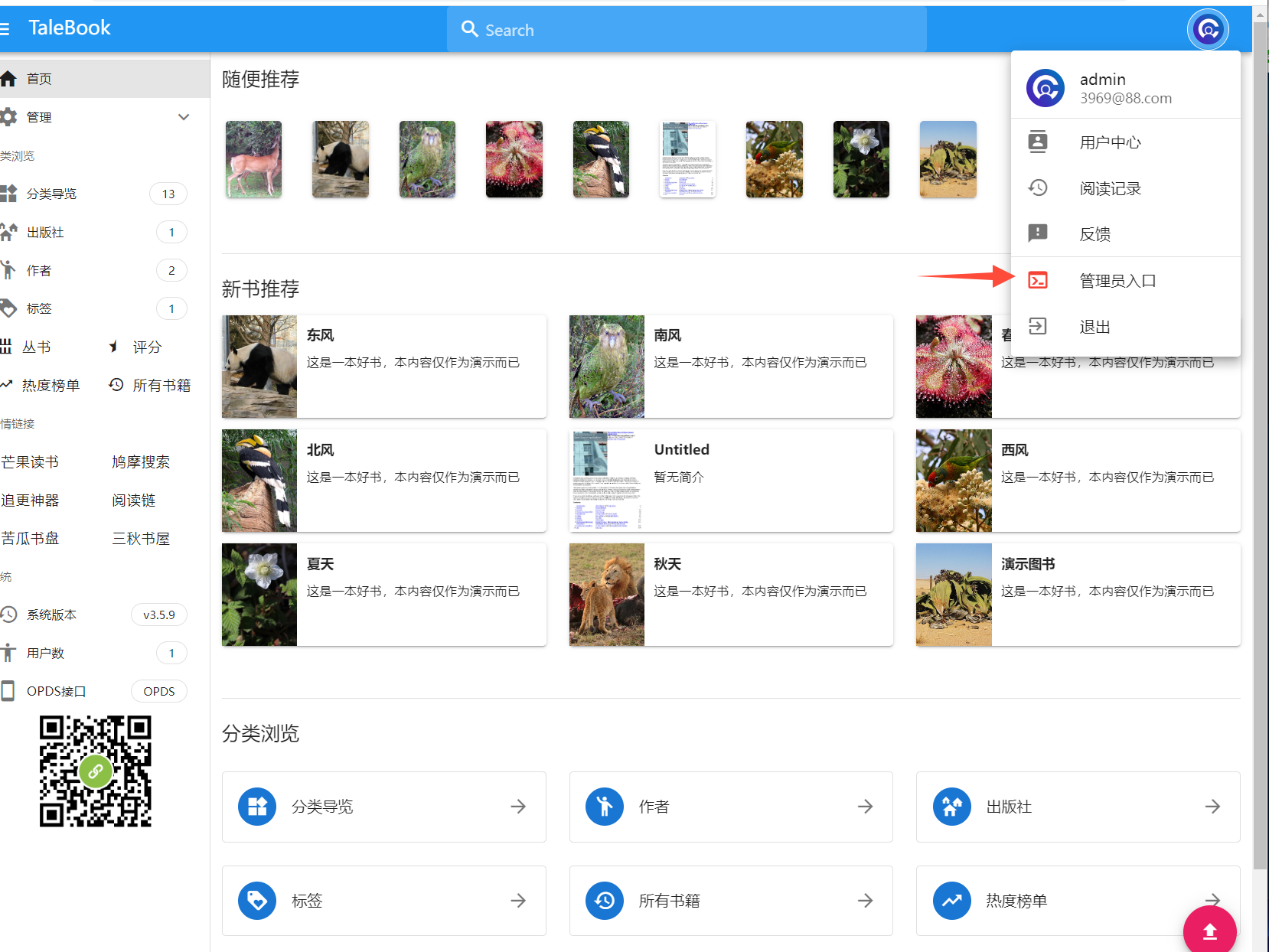This screenshot has width=1269, height=952.
Task: Open the 标签 category card
Action: 384,901
